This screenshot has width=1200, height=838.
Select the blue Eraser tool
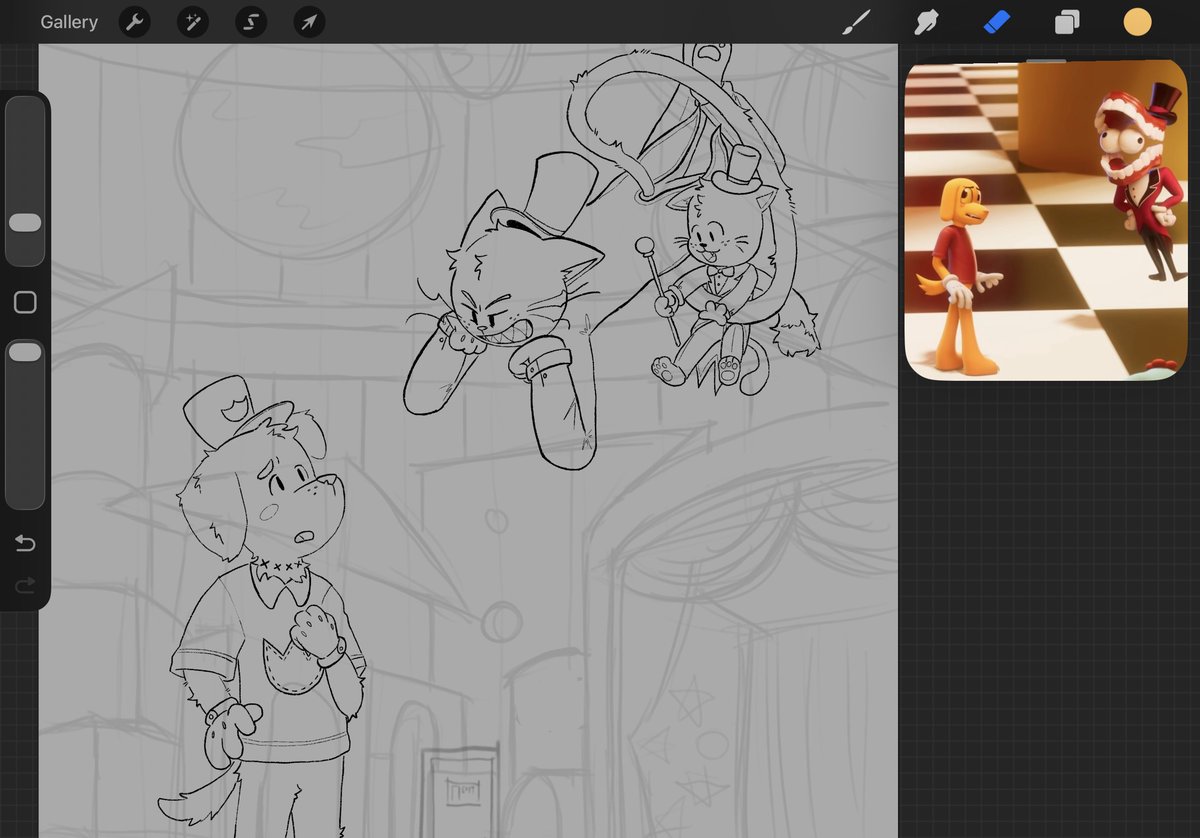997,22
